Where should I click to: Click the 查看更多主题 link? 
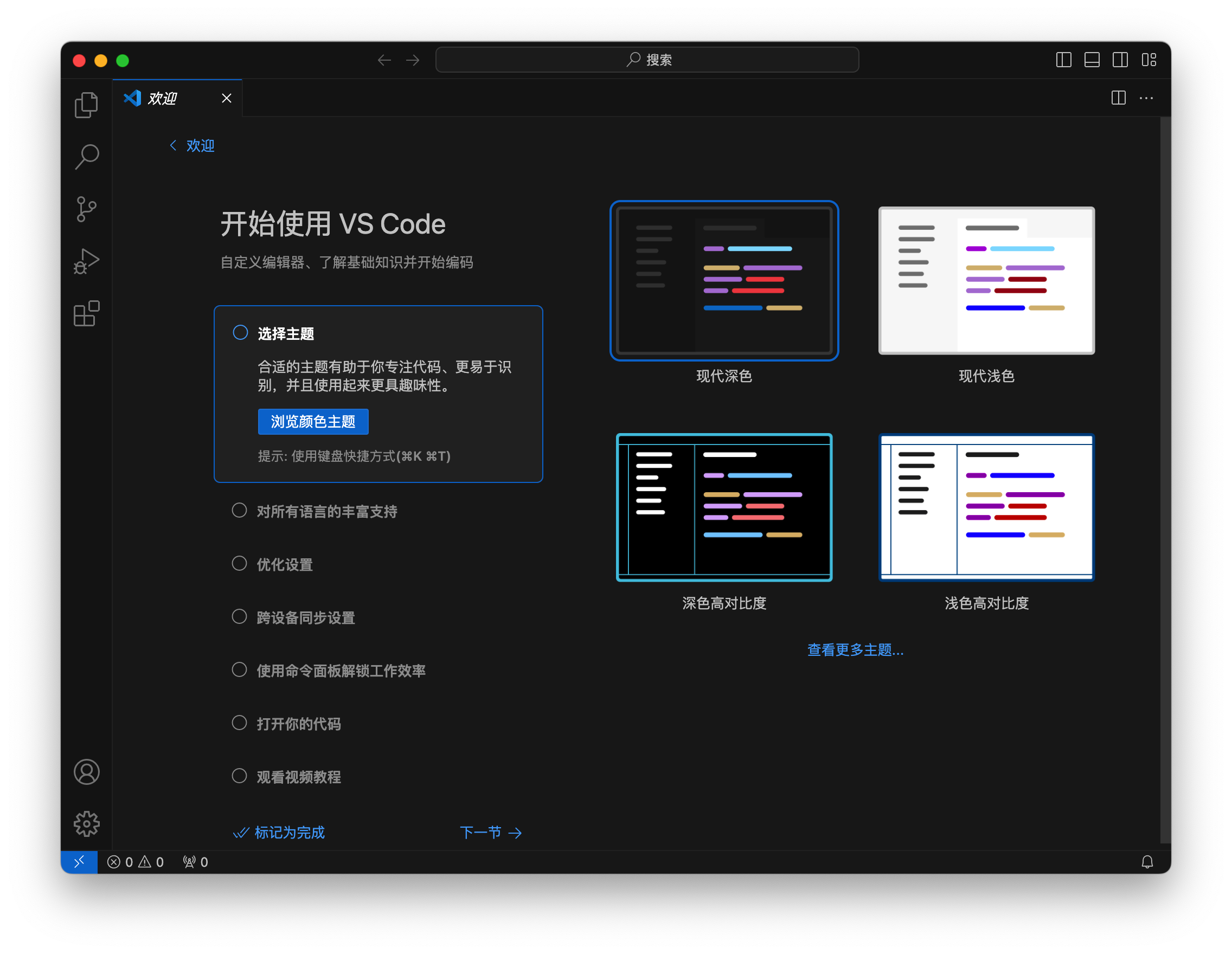pos(855,650)
